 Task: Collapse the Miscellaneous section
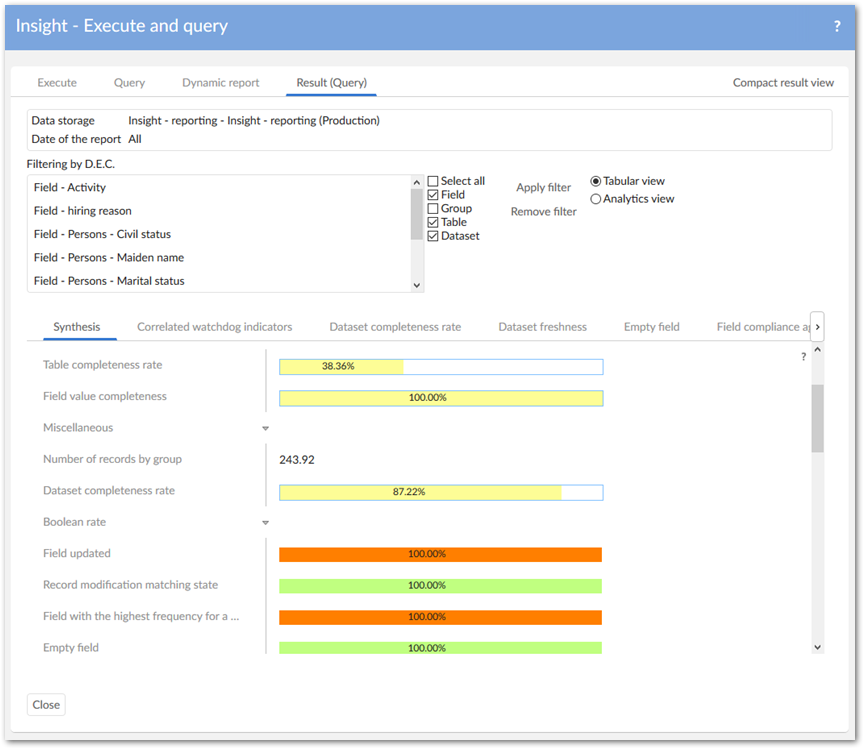pos(265,428)
